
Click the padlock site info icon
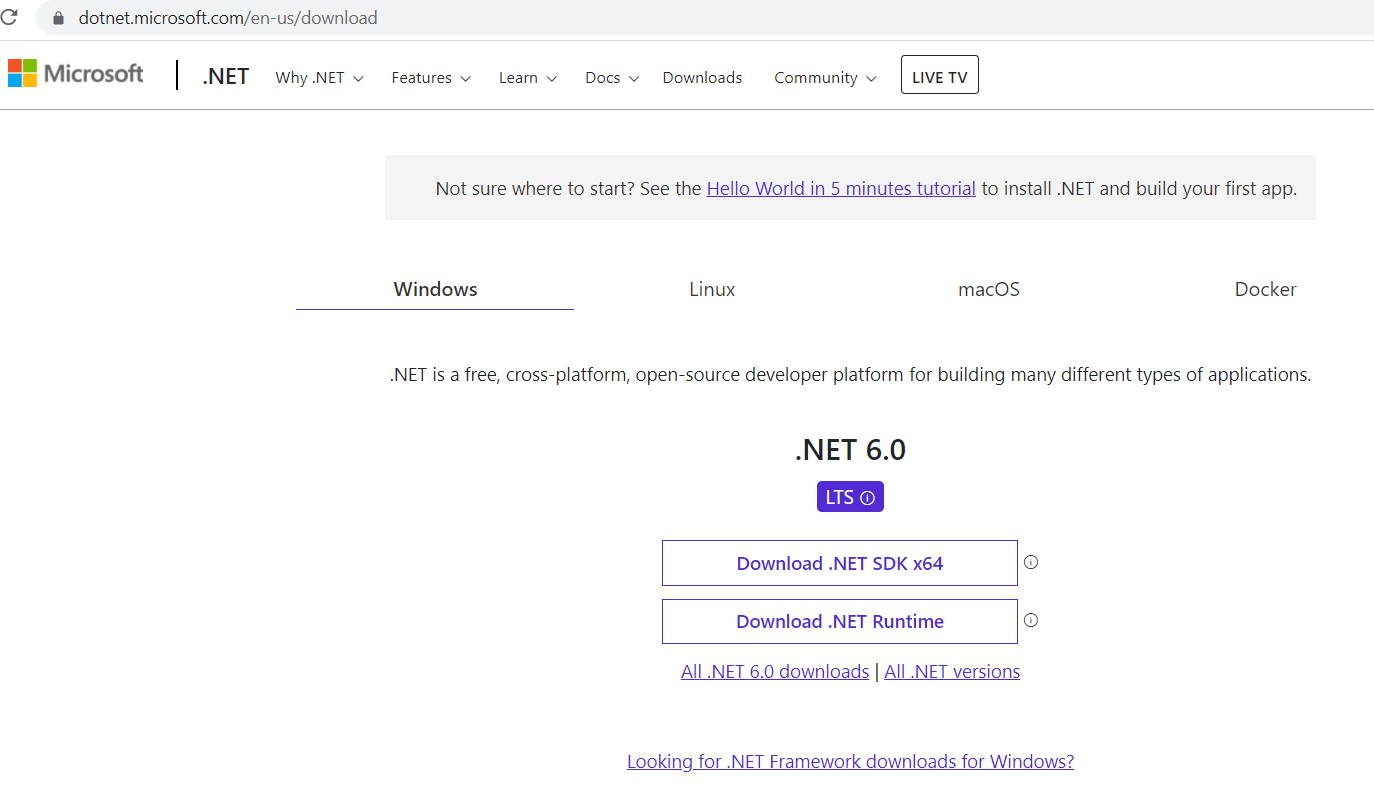[57, 18]
